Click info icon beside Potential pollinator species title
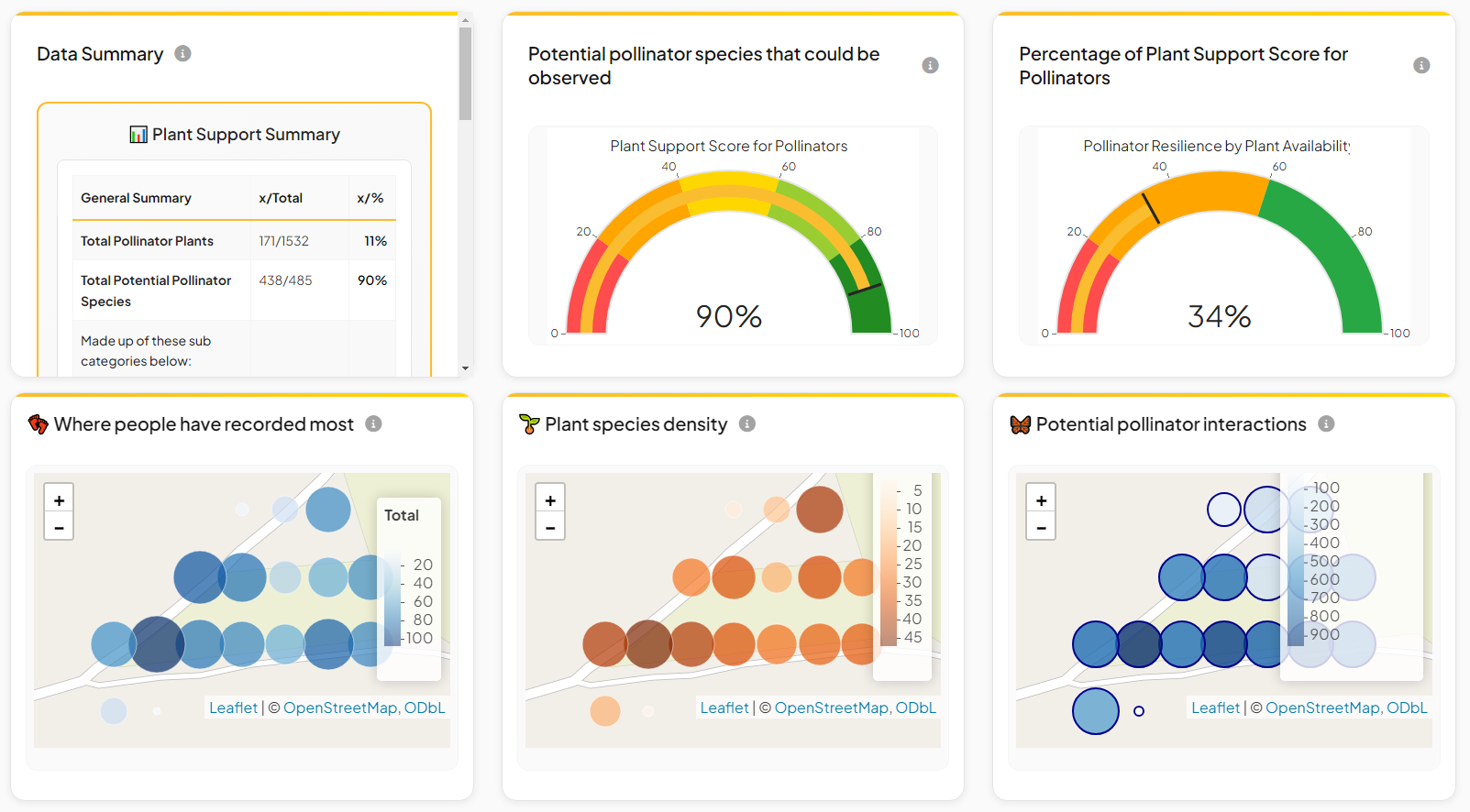The image size is (1470, 812). click(x=930, y=65)
